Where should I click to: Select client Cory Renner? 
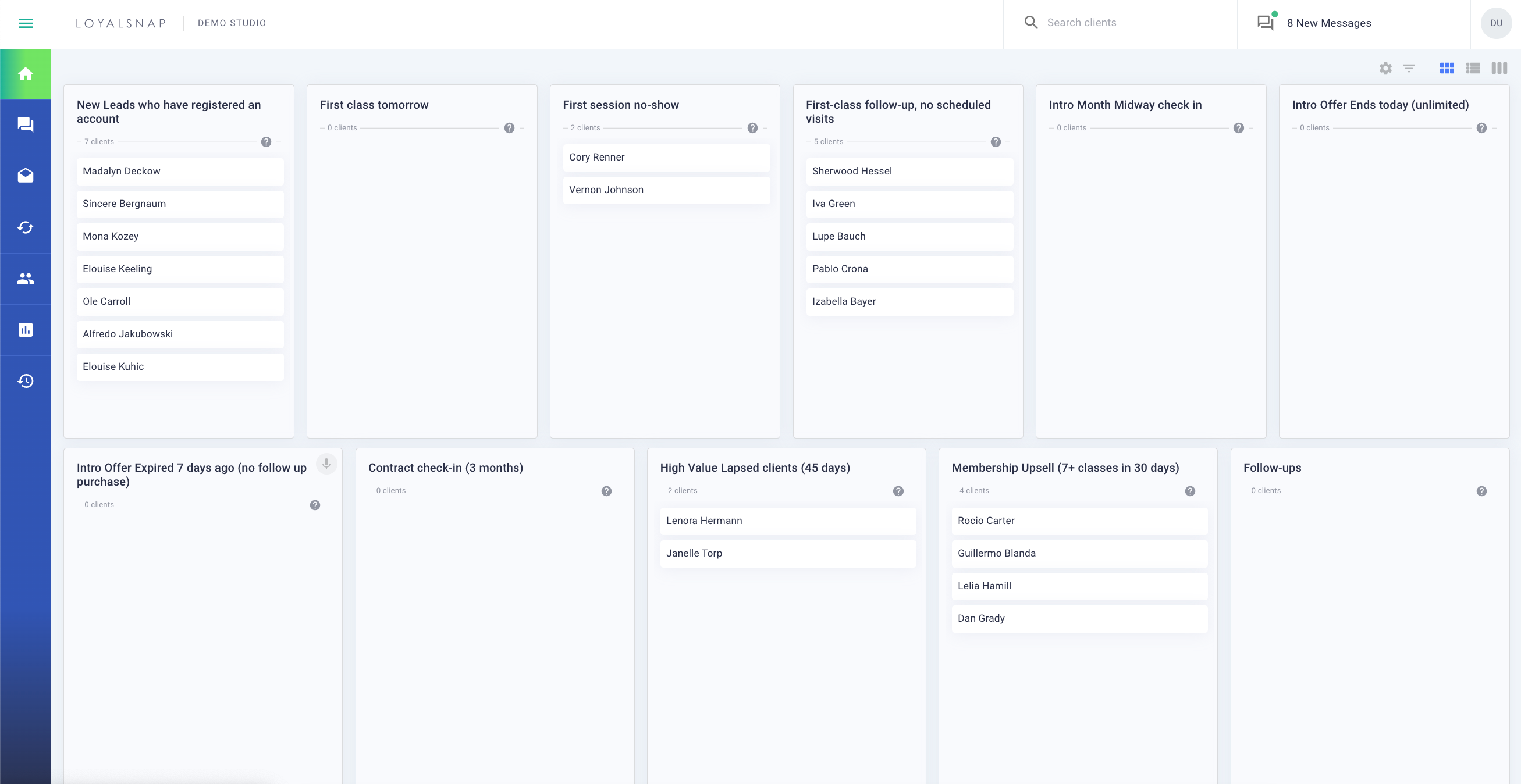point(666,157)
